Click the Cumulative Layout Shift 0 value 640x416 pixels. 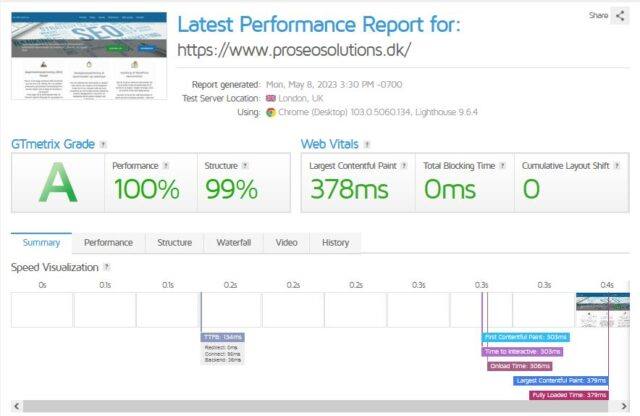click(531, 189)
